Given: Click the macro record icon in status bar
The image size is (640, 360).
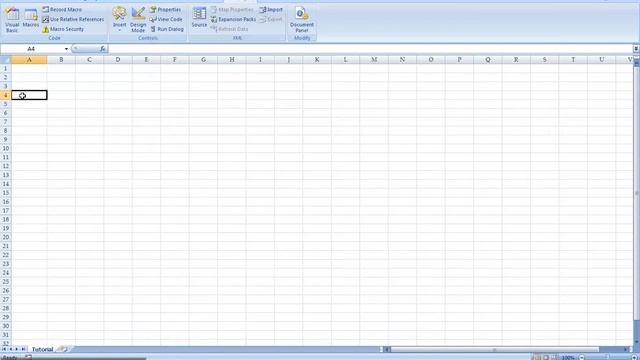Looking at the screenshot, I should pos(28,358).
